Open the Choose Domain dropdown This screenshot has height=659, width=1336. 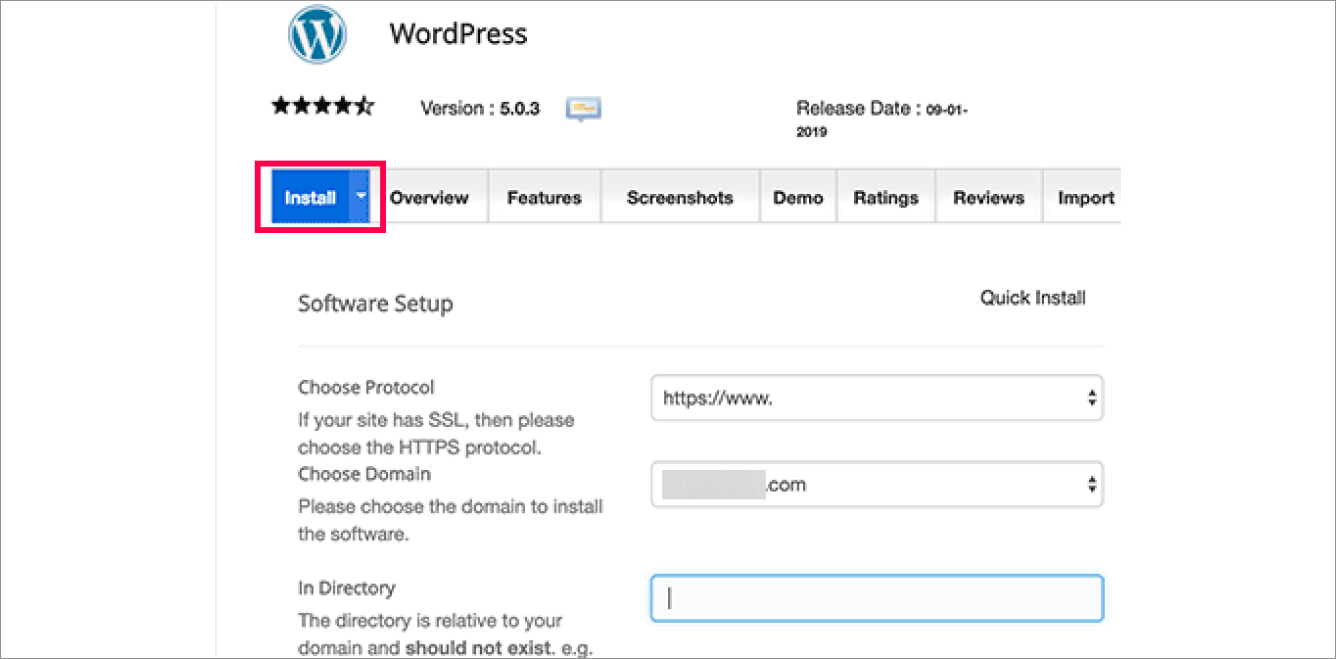click(877, 485)
